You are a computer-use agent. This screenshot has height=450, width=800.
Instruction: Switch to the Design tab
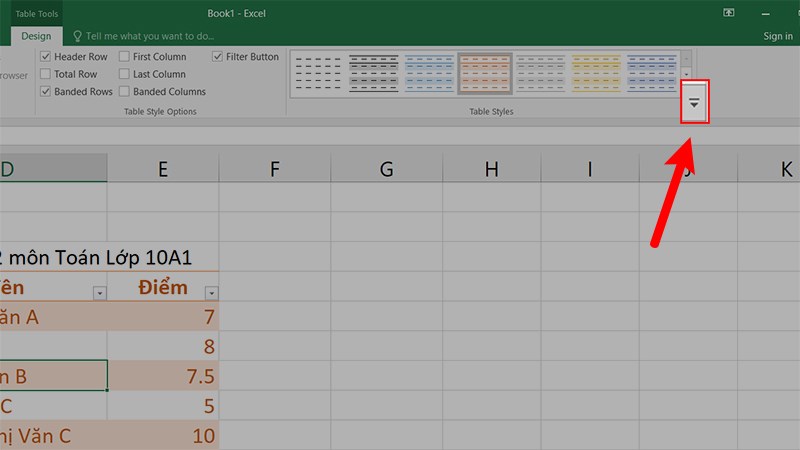[x=36, y=36]
